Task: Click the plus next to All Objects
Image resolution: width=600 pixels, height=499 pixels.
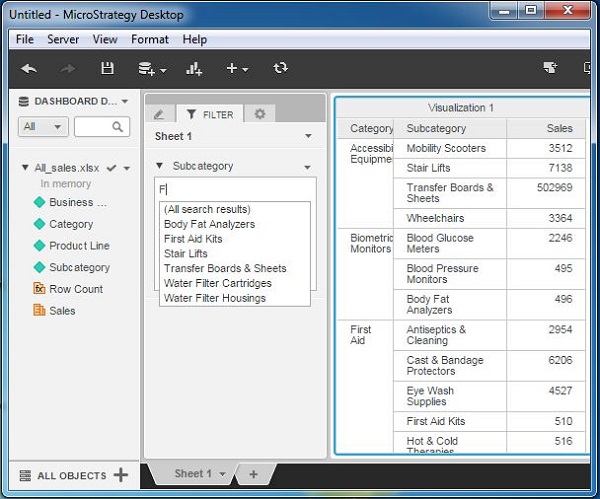Action: pyautogui.click(x=121, y=475)
